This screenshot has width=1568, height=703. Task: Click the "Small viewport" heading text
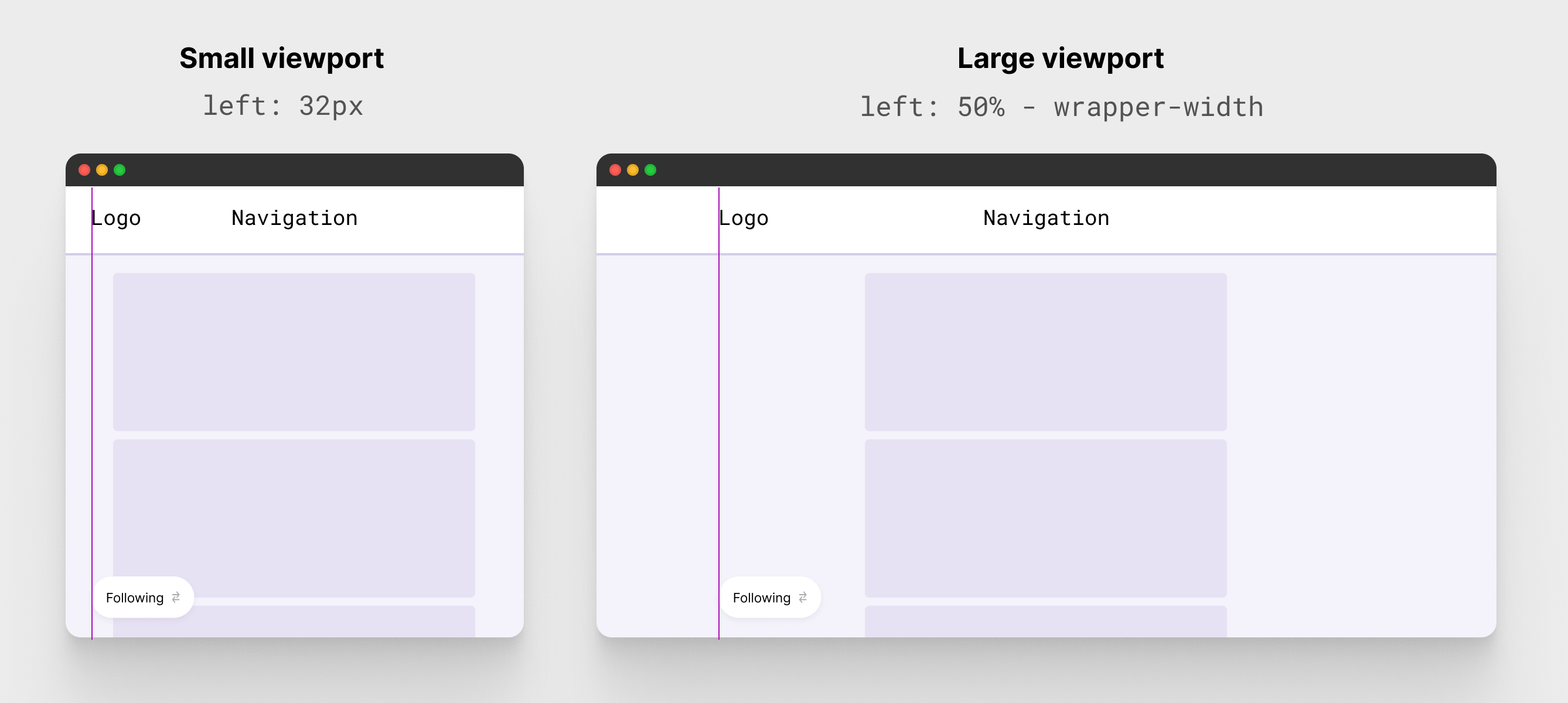[x=281, y=59]
